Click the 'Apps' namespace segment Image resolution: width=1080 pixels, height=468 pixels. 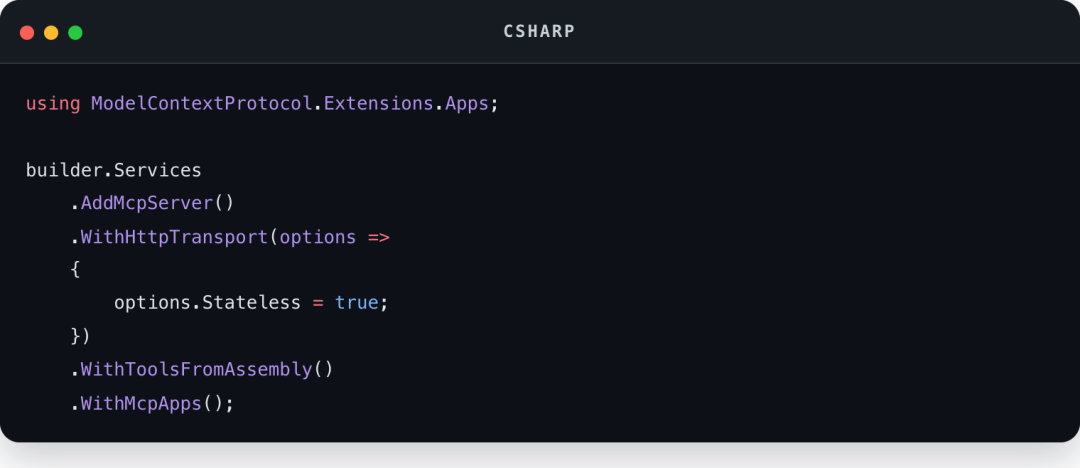pos(467,104)
